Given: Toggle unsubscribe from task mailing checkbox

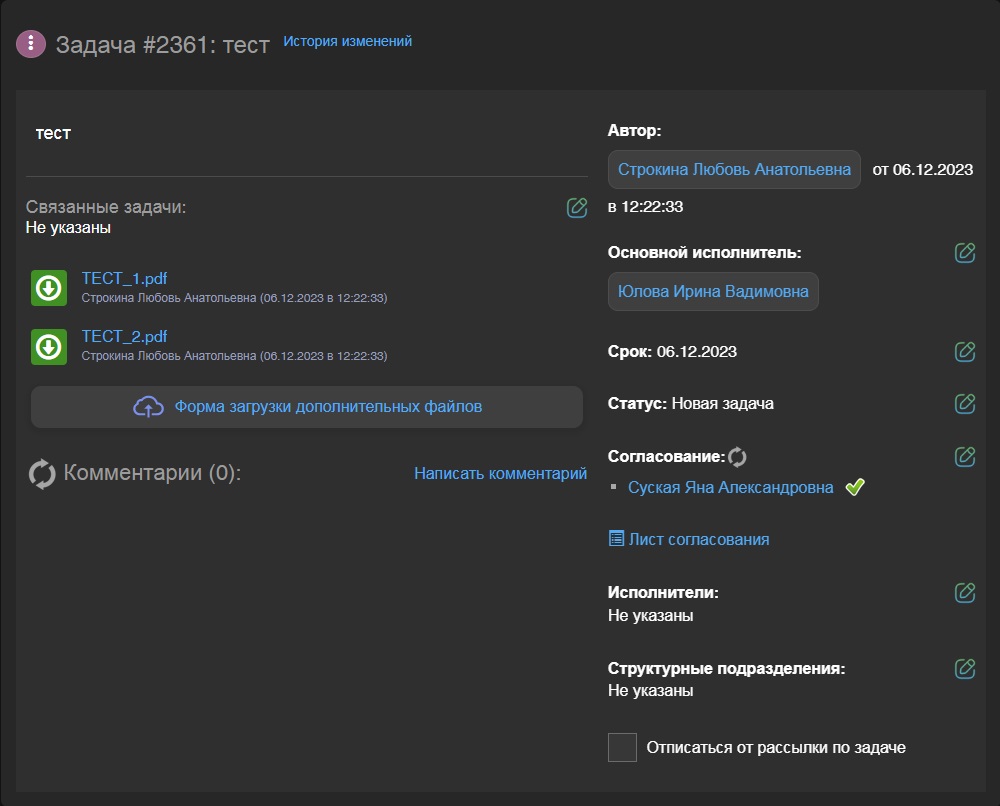Looking at the screenshot, I should click(x=622, y=747).
